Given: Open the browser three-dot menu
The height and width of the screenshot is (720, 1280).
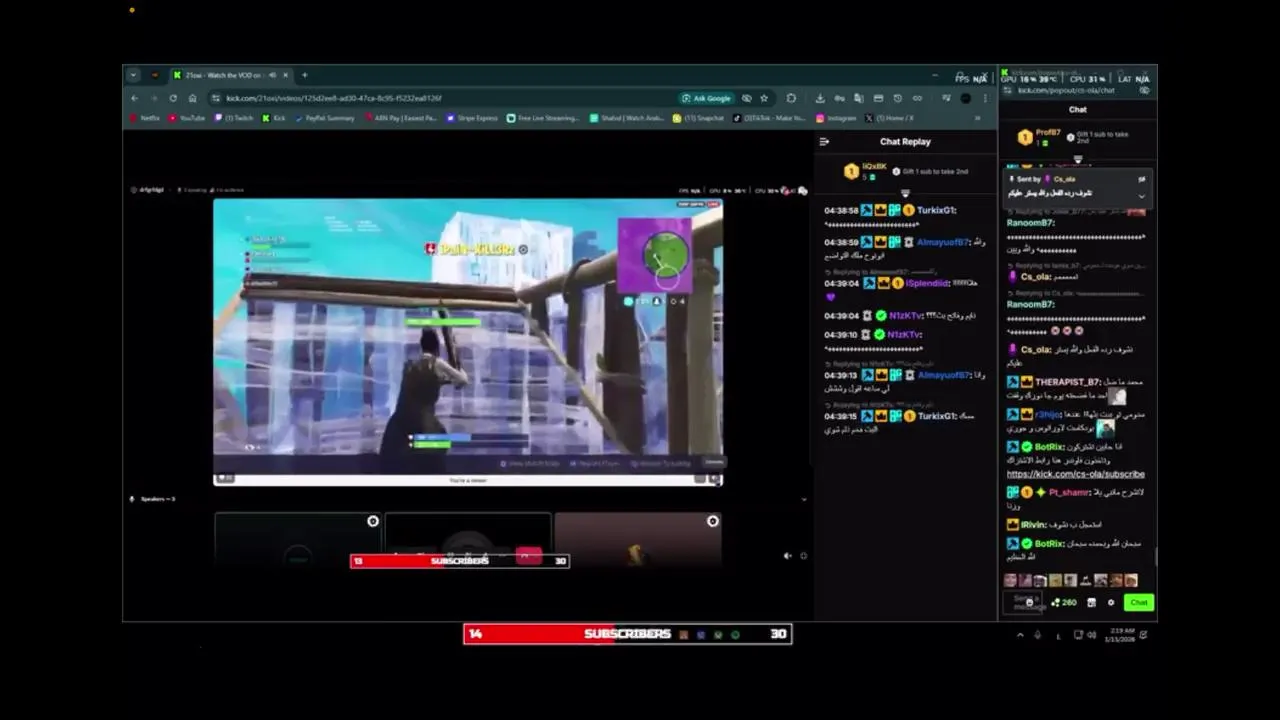Looking at the screenshot, I should point(985,98).
